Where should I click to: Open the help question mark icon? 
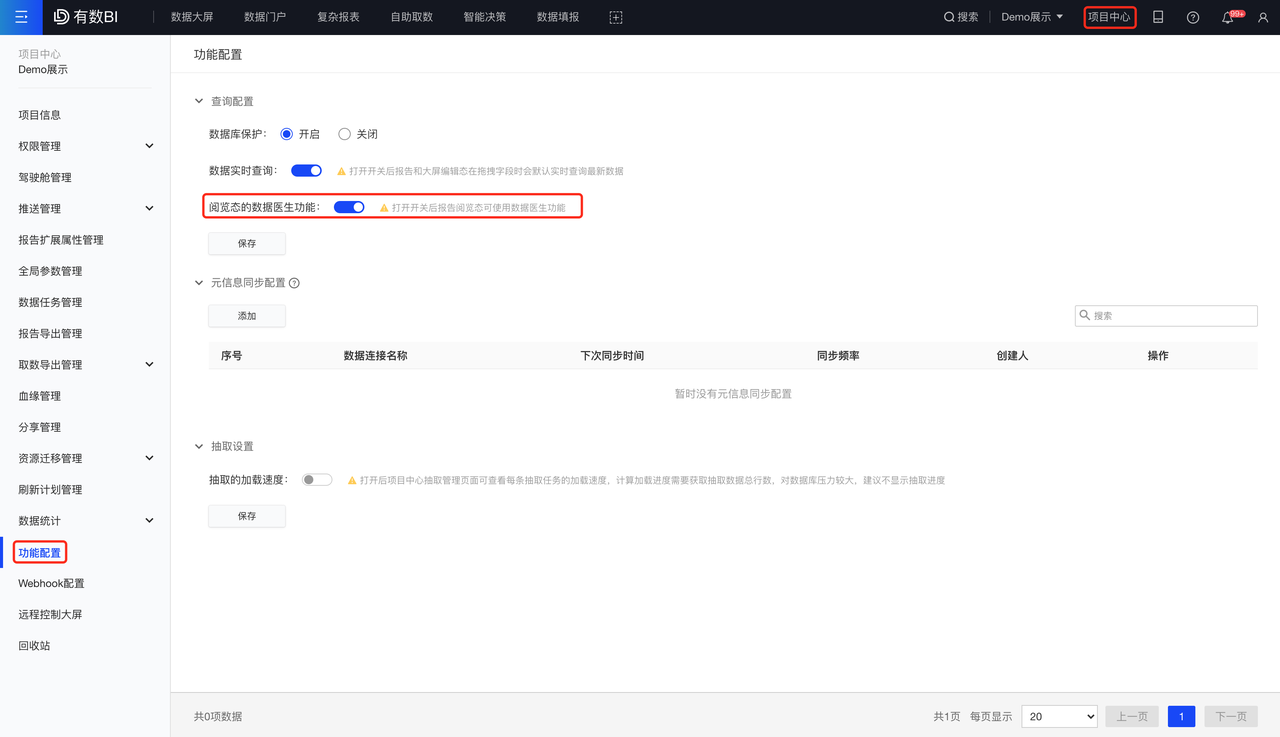(1193, 17)
